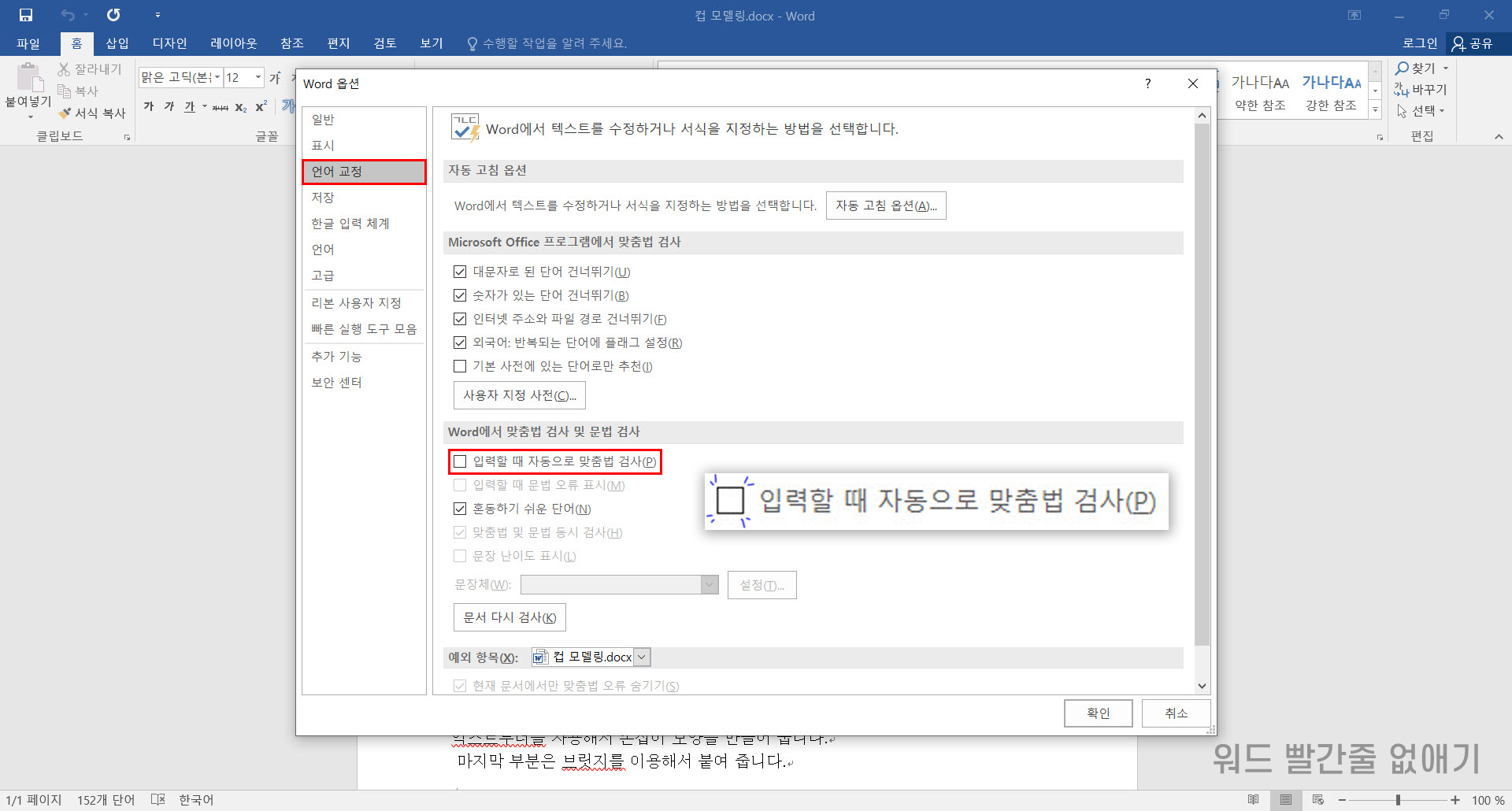
Task: Click the Select (선택) cursor icon
Action: [1402, 111]
